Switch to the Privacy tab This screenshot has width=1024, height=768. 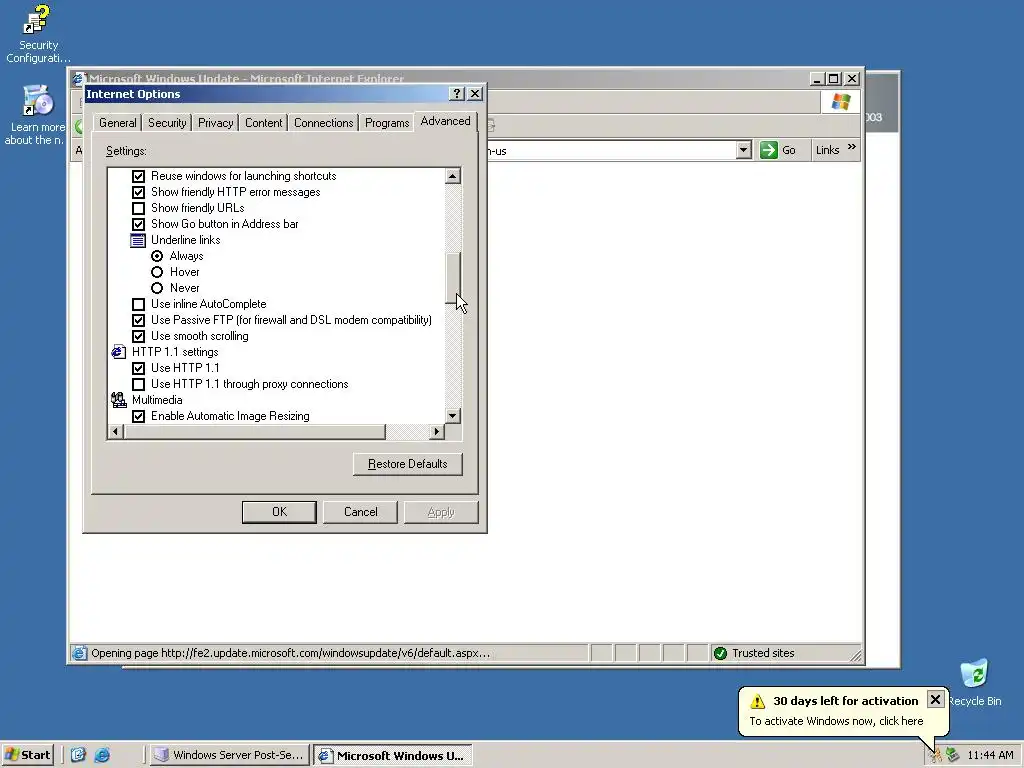coord(216,123)
